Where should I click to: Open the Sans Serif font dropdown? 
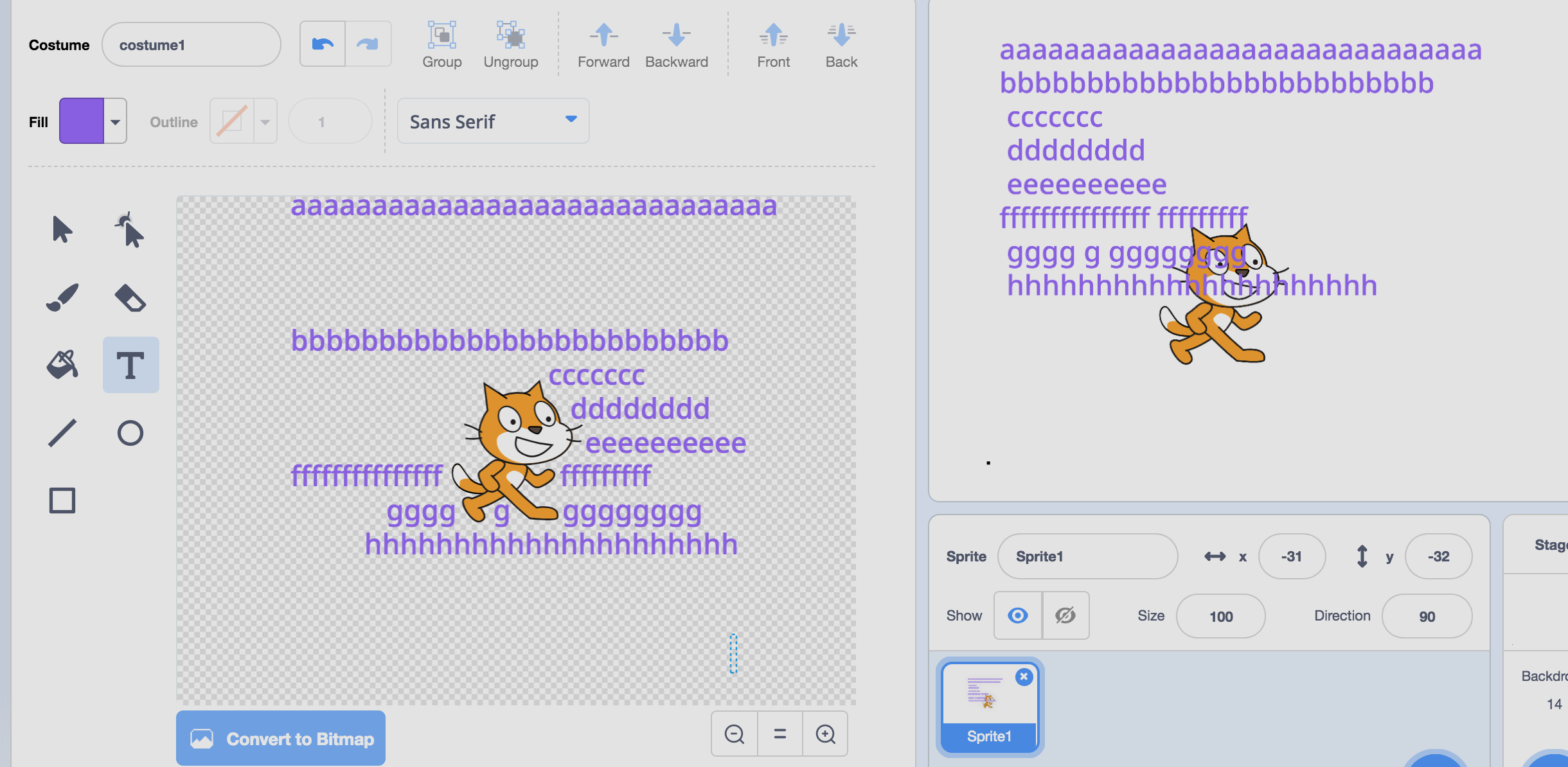point(492,121)
